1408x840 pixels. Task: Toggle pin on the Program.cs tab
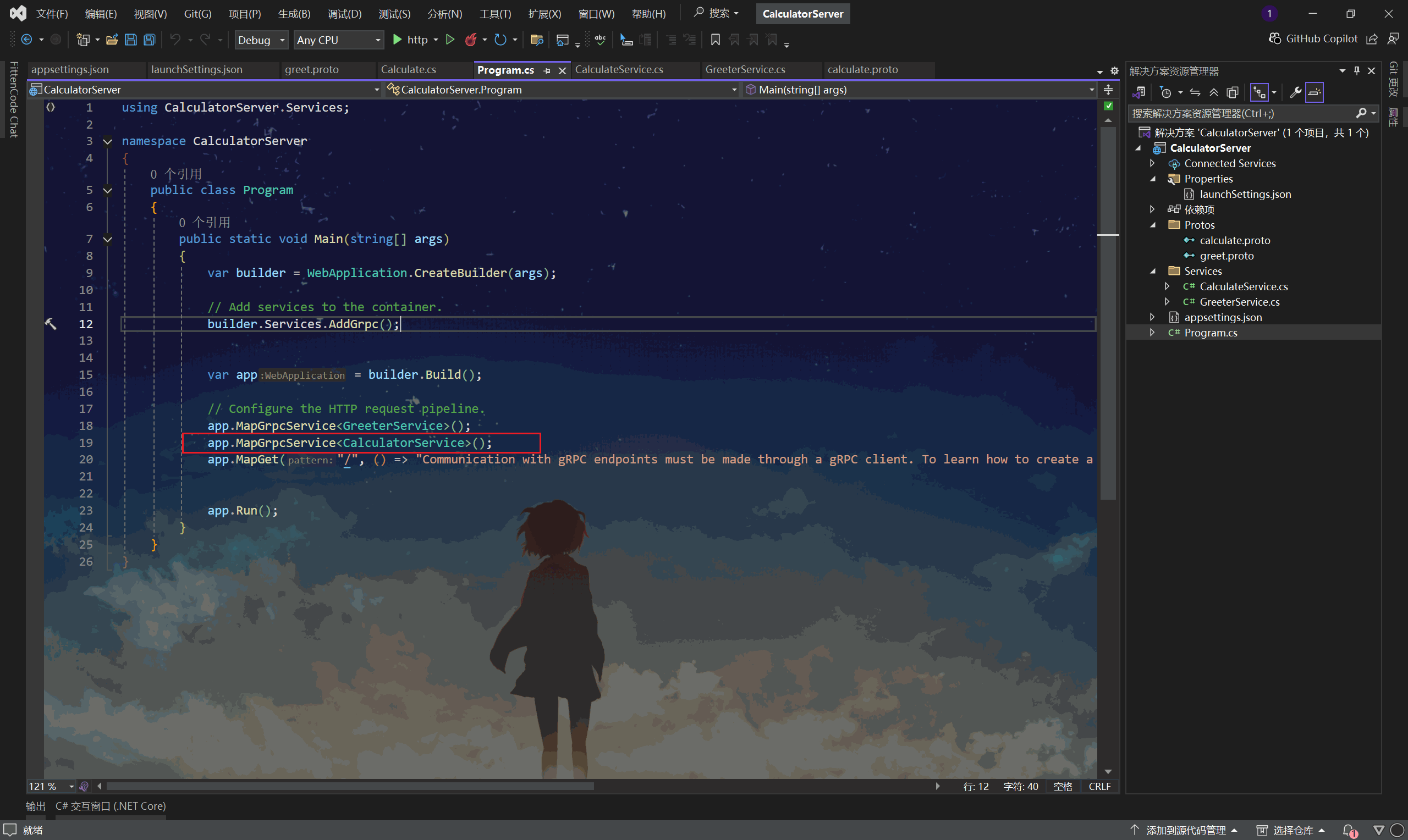[547, 70]
